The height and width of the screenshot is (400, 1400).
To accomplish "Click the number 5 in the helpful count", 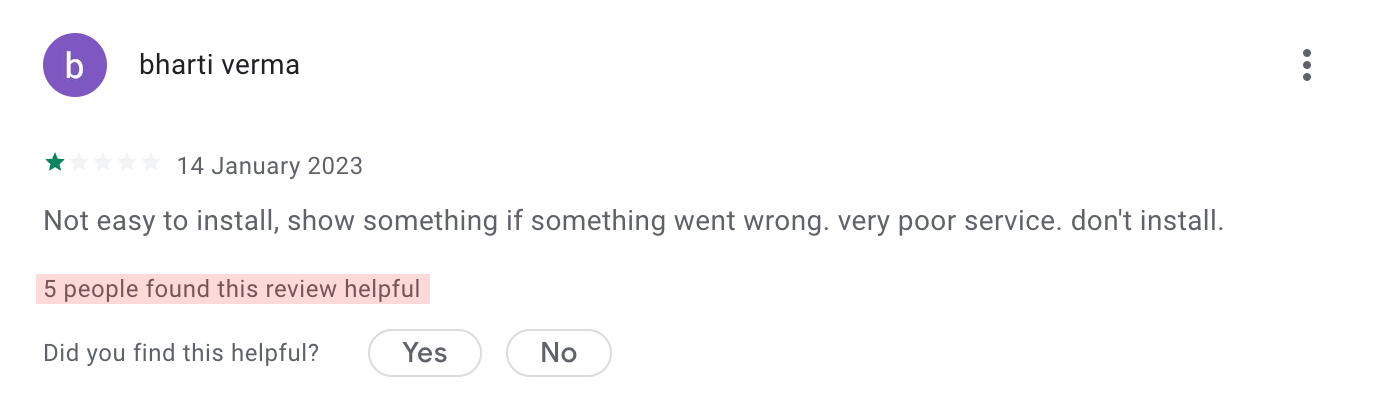I will click(x=50, y=290).
